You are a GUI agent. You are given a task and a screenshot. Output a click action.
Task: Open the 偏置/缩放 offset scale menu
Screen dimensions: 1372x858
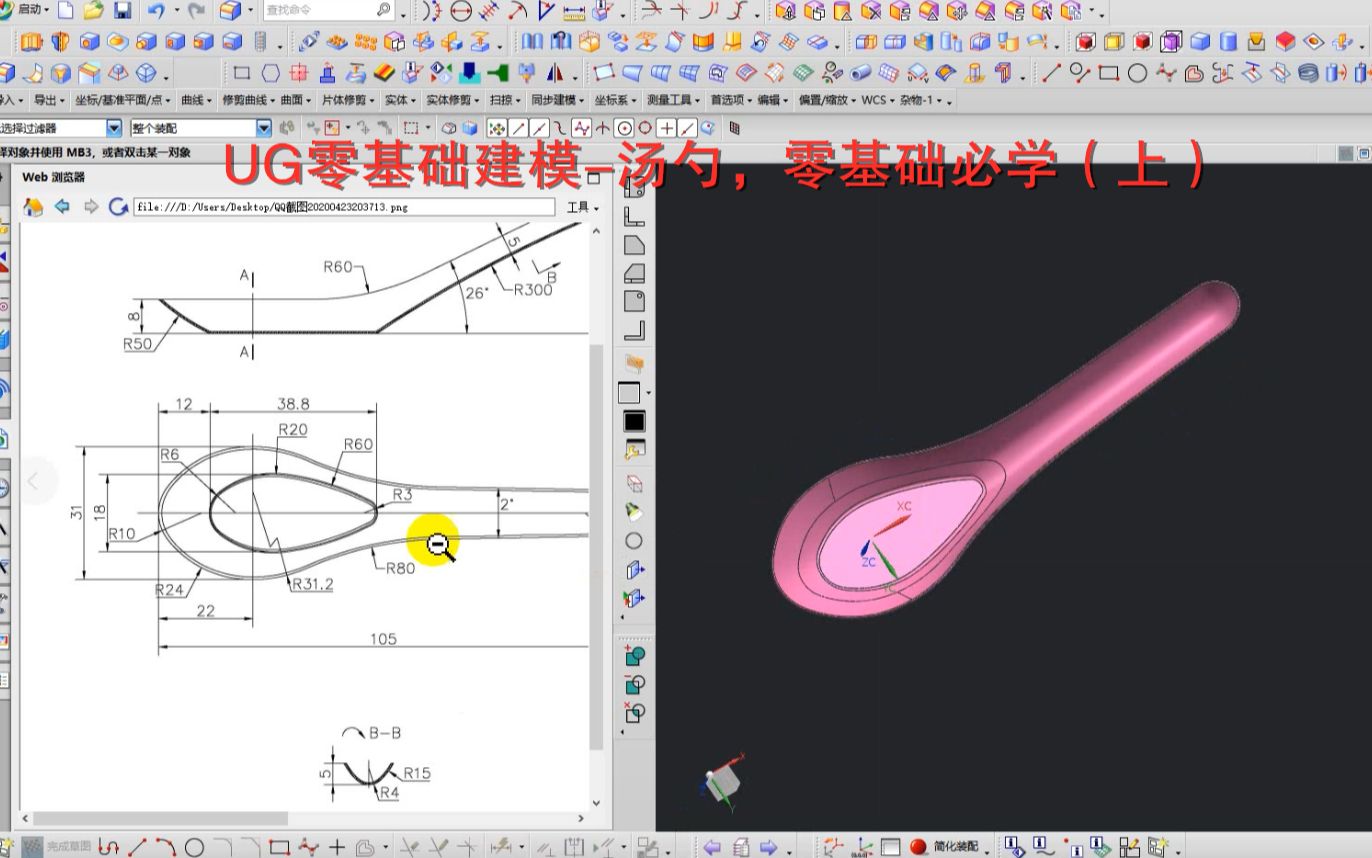click(x=826, y=100)
